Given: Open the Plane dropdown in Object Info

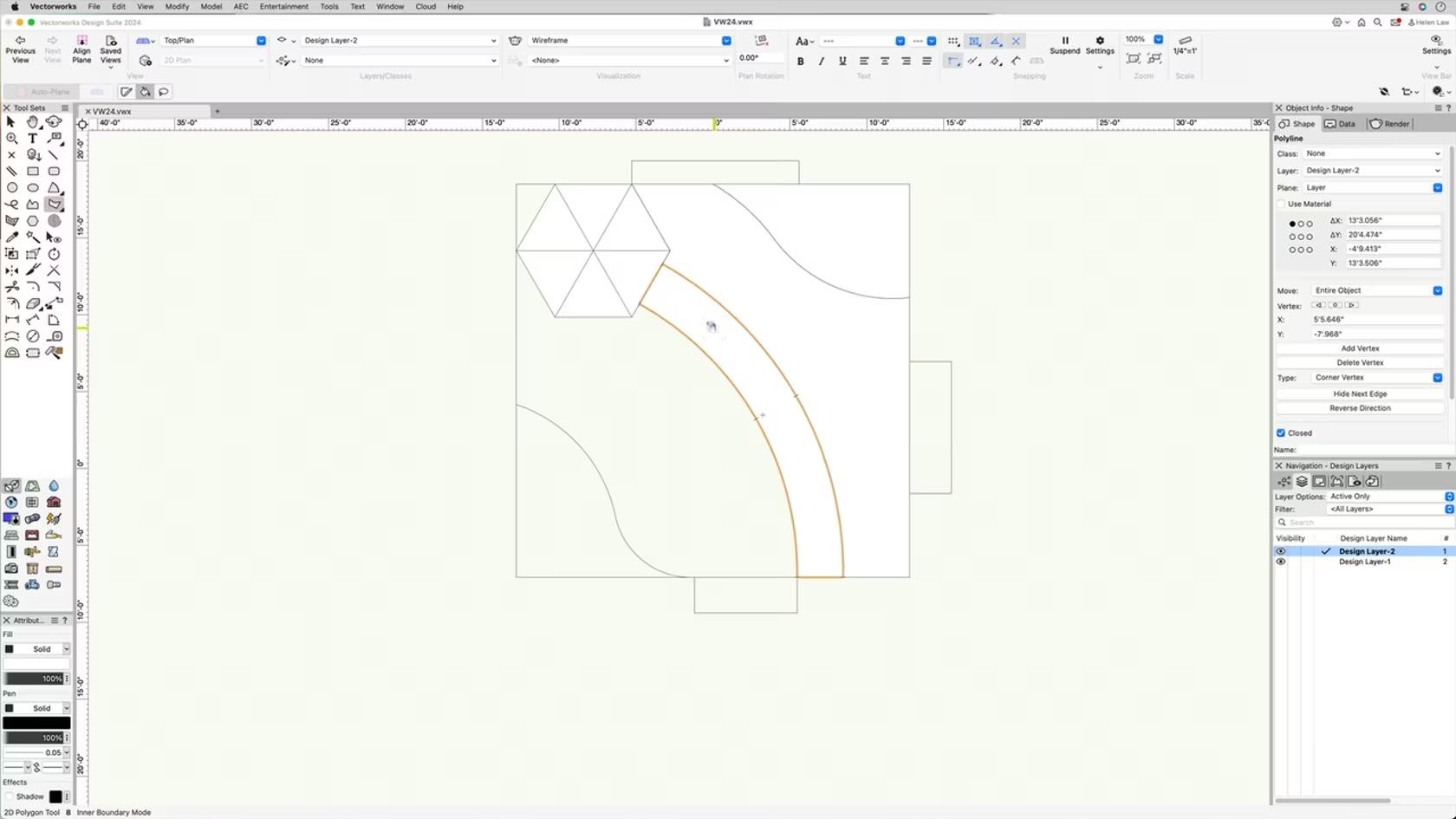Looking at the screenshot, I should [1373, 187].
